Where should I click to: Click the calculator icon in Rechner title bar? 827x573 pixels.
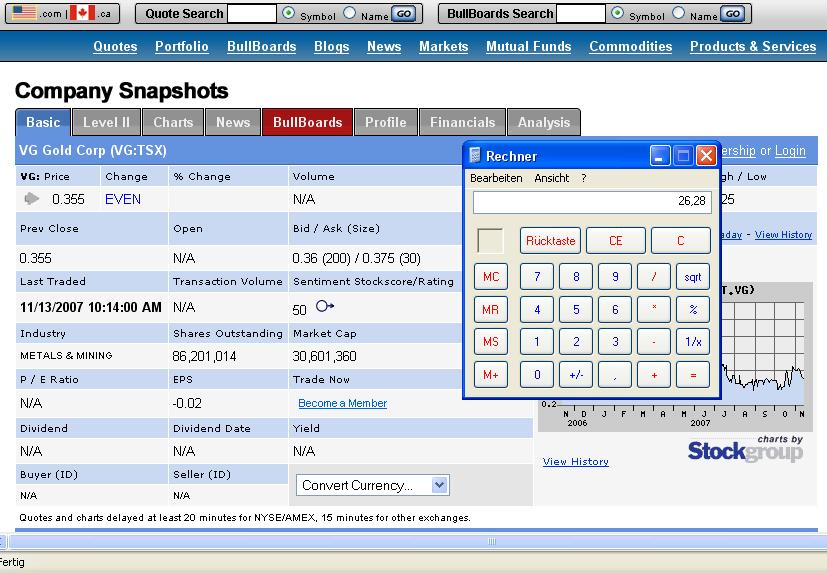pyautogui.click(x=475, y=155)
